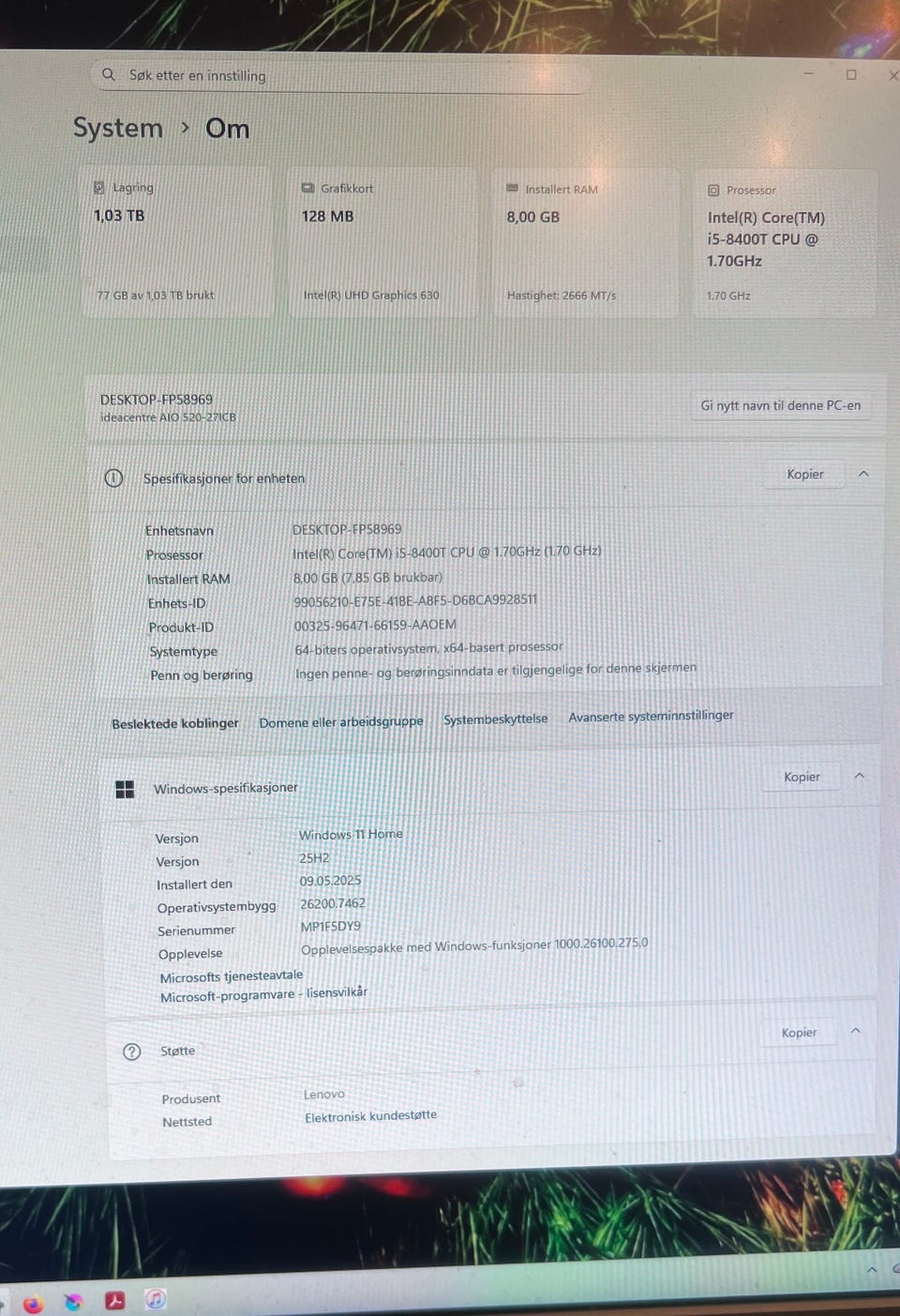This screenshot has width=900, height=1316.
Task: Click 'Gi nytt navn til denne PC-en'
Action: tap(780, 405)
